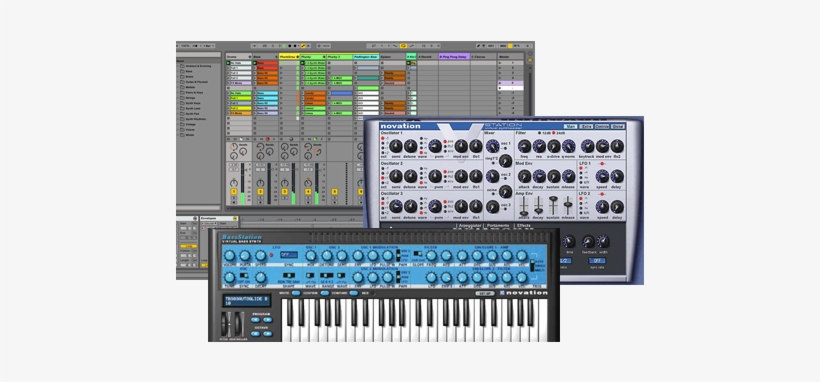Click LFO 2 delay knob
Image resolution: width=820 pixels, height=382 pixels.
pyautogui.click(x=617, y=207)
